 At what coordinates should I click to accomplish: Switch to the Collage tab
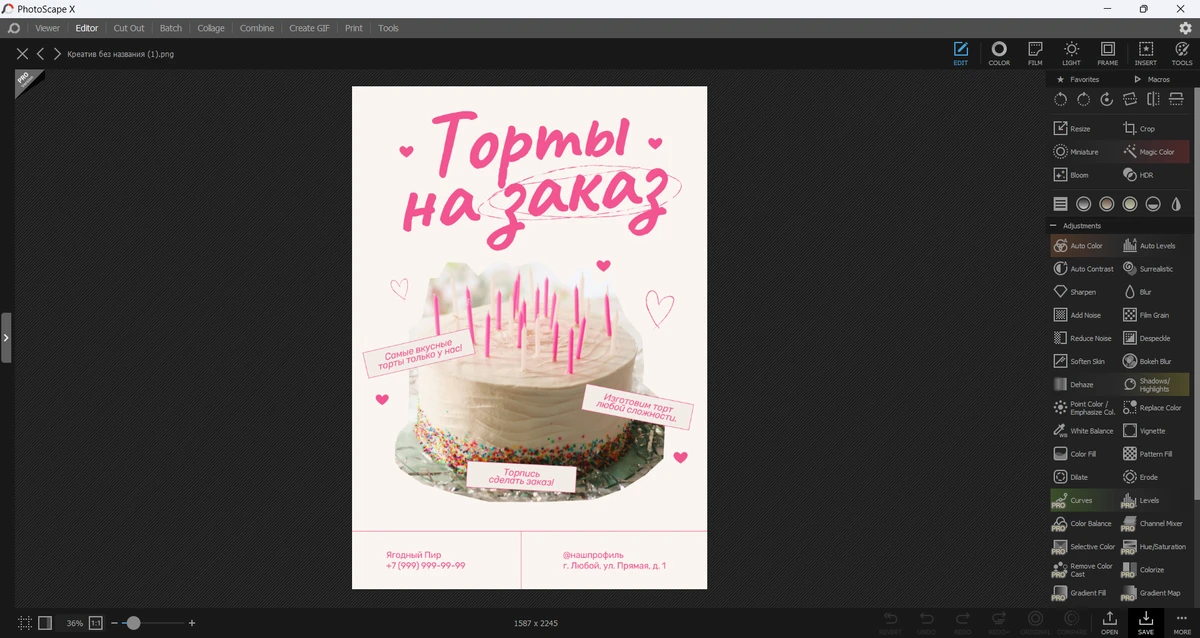pyautogui.click(x=211, y=28)
